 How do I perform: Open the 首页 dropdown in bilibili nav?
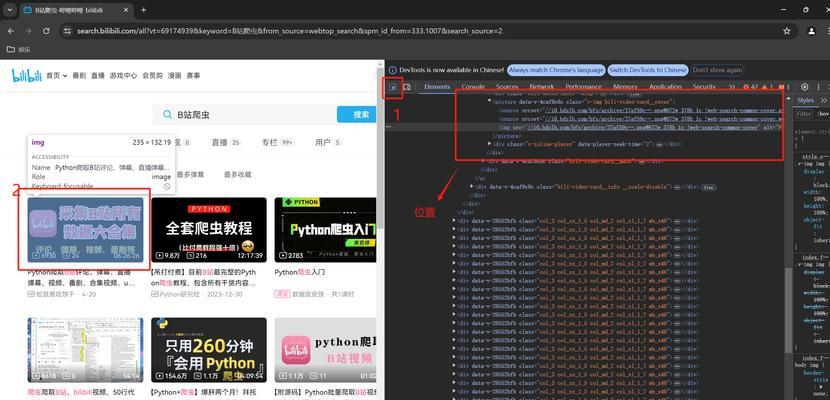pos(57,76)
